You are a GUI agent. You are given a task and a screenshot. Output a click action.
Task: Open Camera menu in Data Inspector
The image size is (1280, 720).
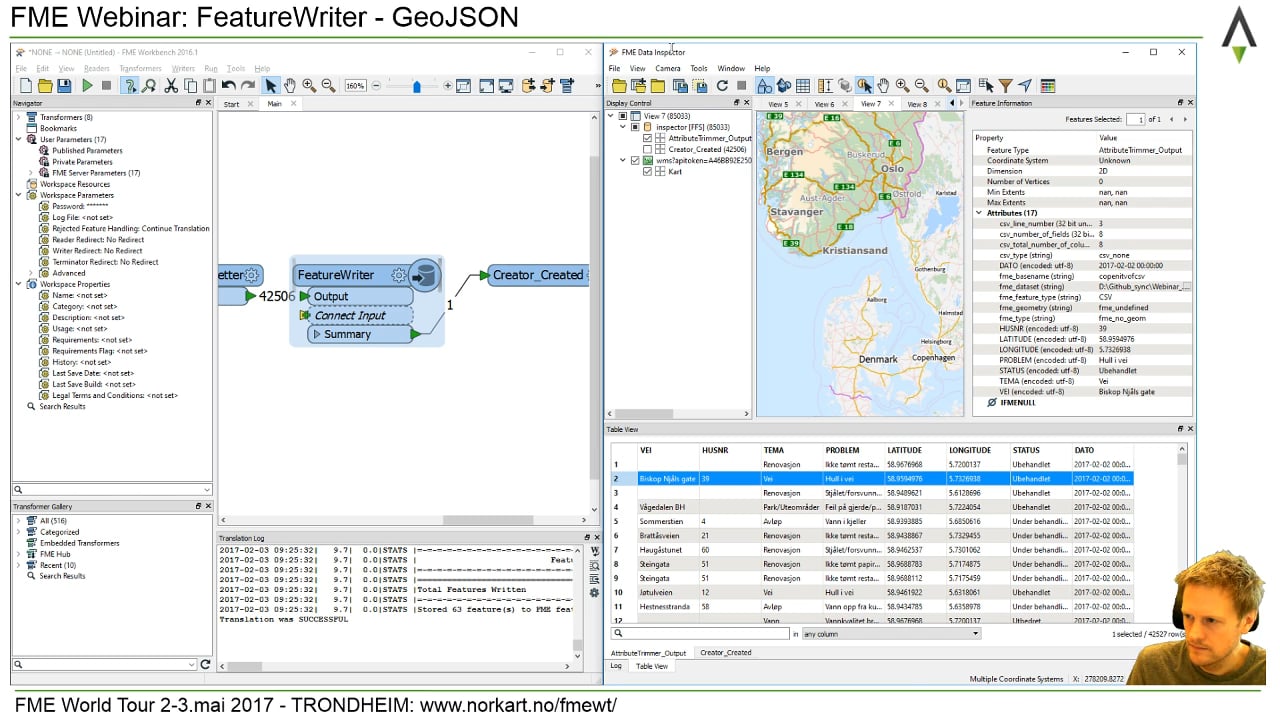(x=668, y=68)
